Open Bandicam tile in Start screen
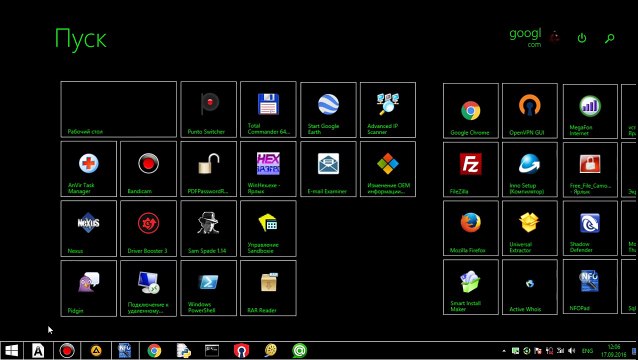Image resolution: width=638 pixels, height=360 pixels. click(149, 169)
